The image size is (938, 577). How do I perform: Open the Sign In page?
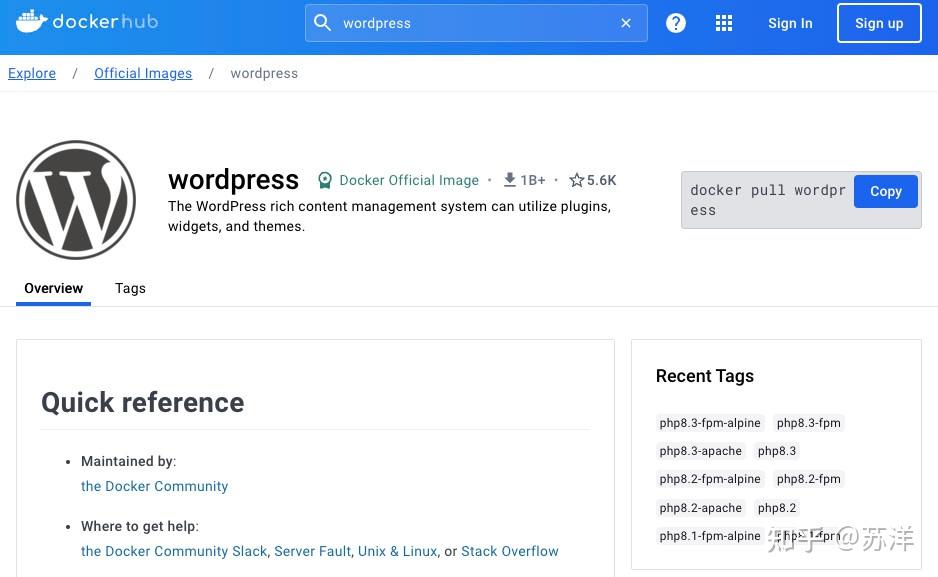[x=790, y=23]
